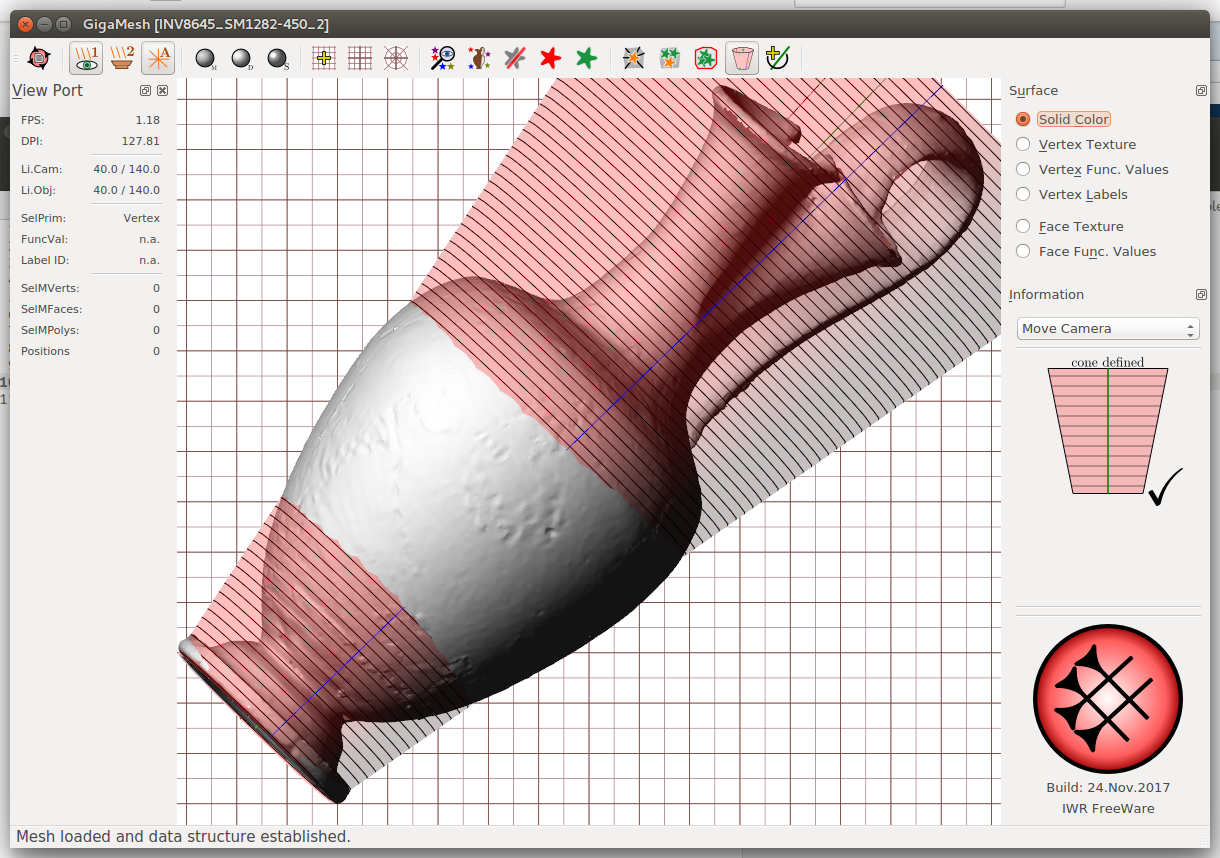Click the Li.Obj value 40.0 / 140.0
1220x858 pixels.
point(126,190)
